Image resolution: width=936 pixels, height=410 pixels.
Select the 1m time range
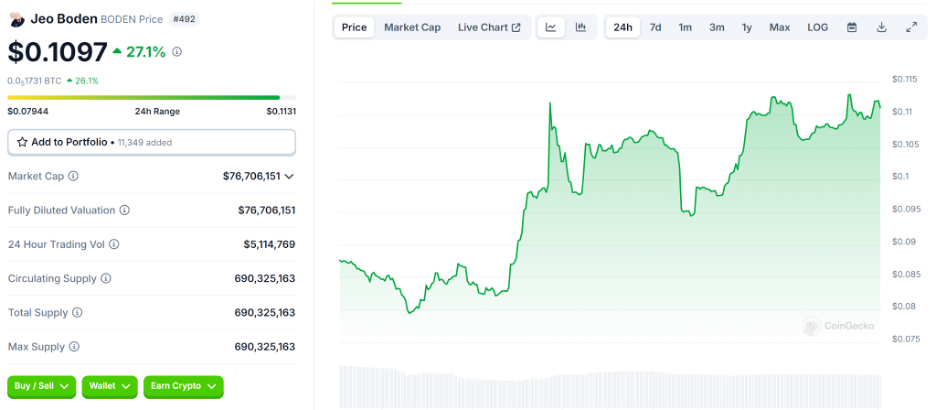[685, 27]
